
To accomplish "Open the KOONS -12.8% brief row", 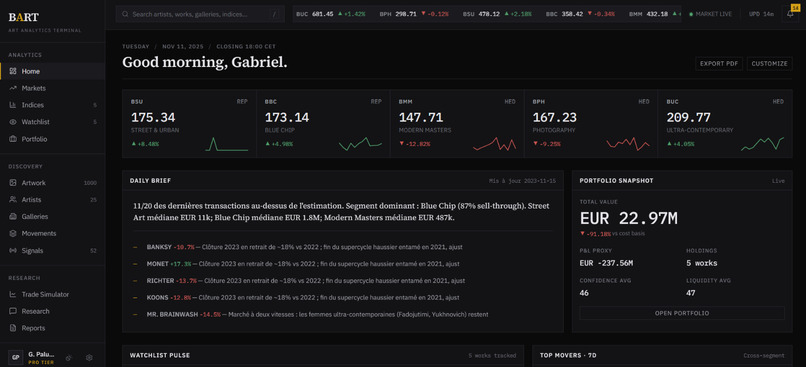I will click(343, 298).
